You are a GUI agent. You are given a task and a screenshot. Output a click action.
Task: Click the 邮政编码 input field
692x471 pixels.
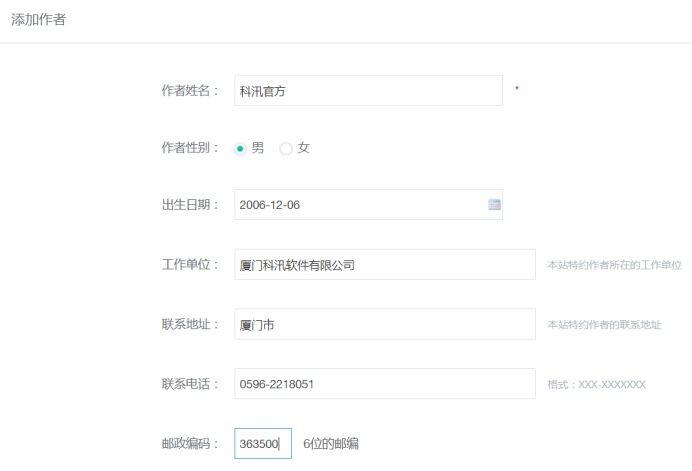(263, 443)
